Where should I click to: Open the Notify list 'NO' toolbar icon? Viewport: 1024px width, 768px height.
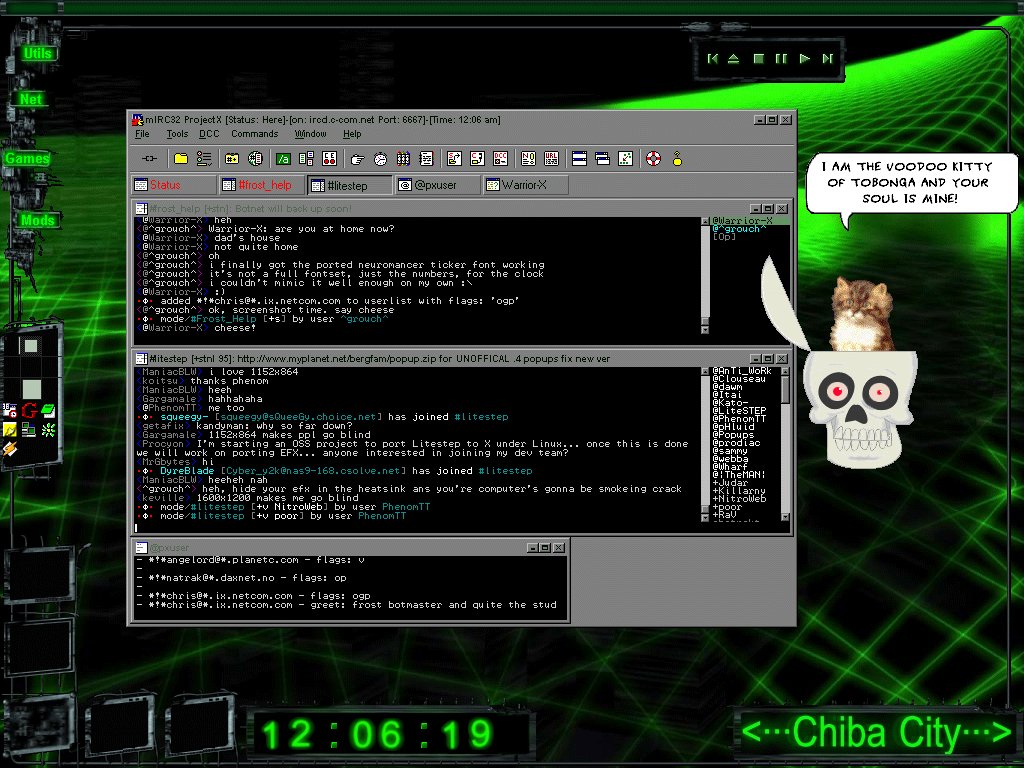click(x=528, y=159)
